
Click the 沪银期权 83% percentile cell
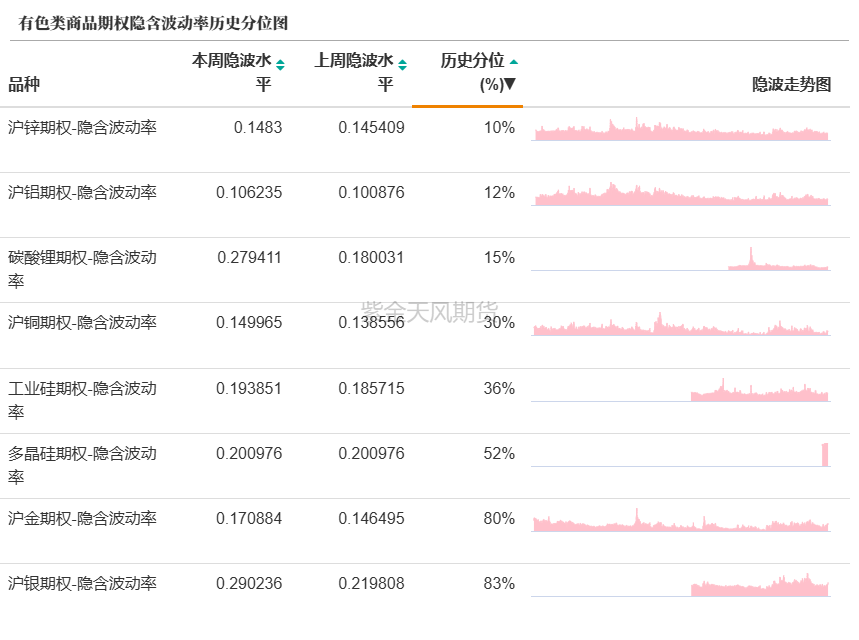click(x=499, y=584)
